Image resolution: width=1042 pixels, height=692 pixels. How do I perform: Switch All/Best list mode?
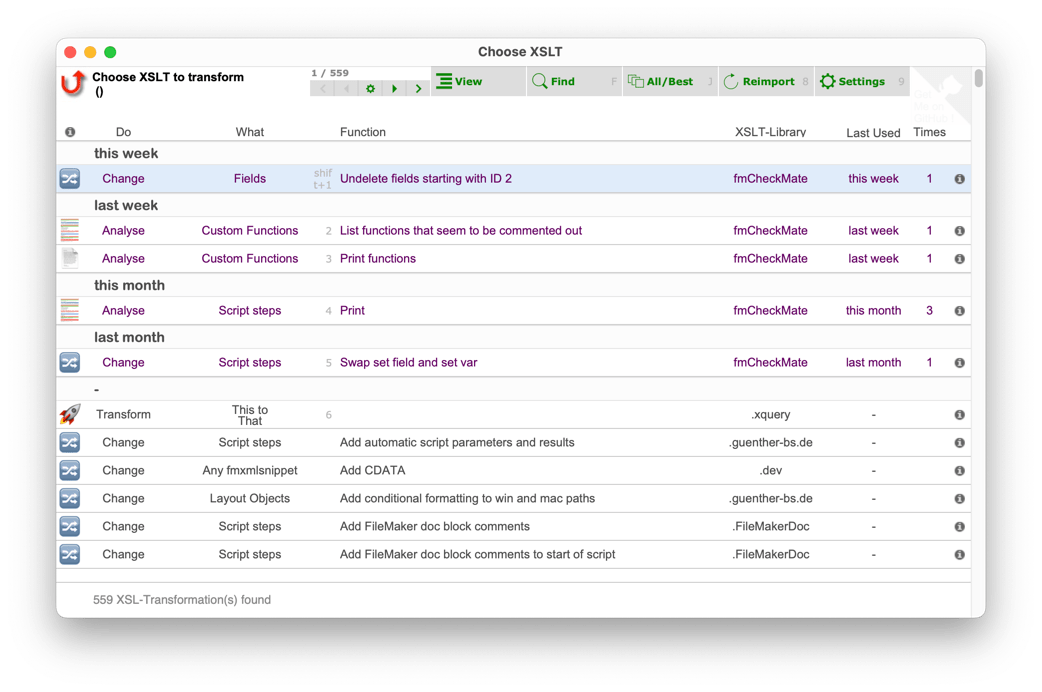click(670, 81)
